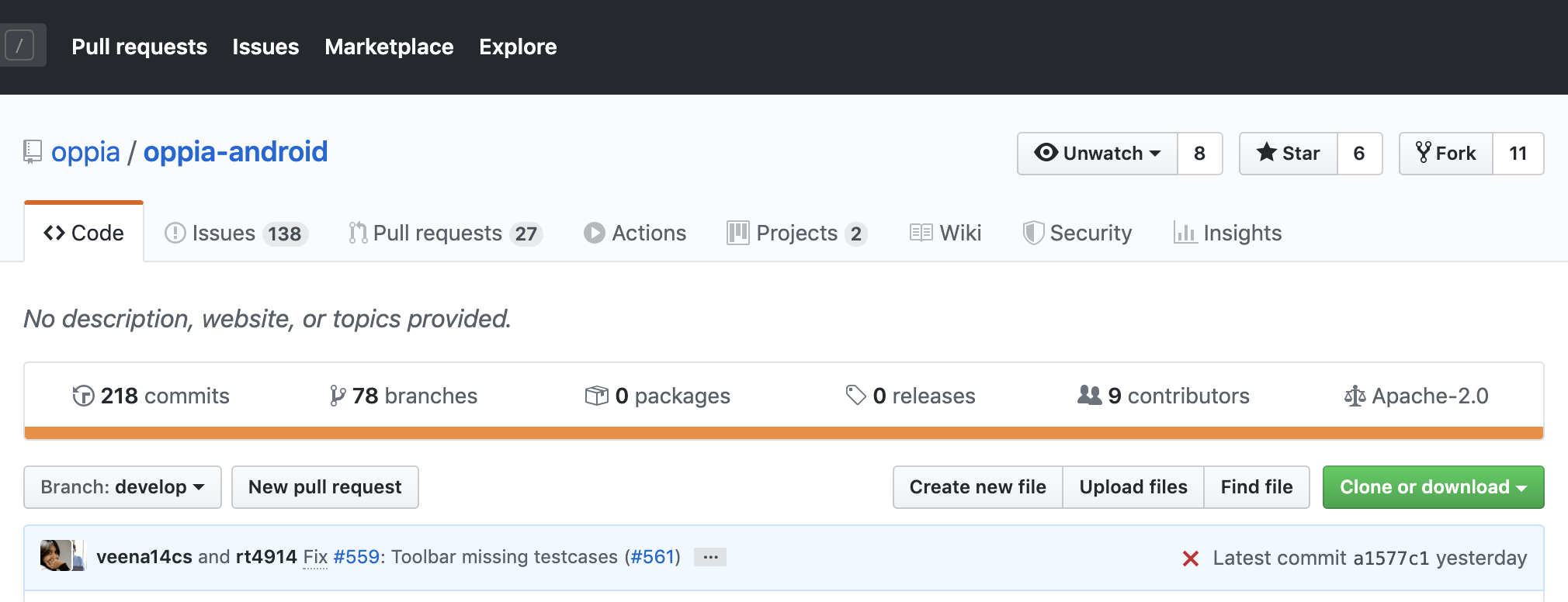The height and width of the screenshot is (602, 1568).
Task: Click the eye icon on Unwatch
Action: (x=1046, y=153)
